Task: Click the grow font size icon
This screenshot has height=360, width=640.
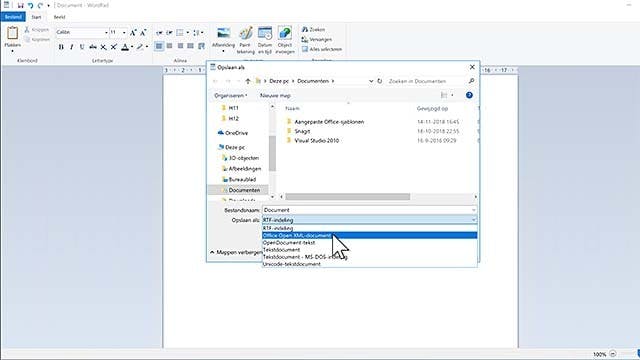Action: pyautogui.click(x=133, y=32)
